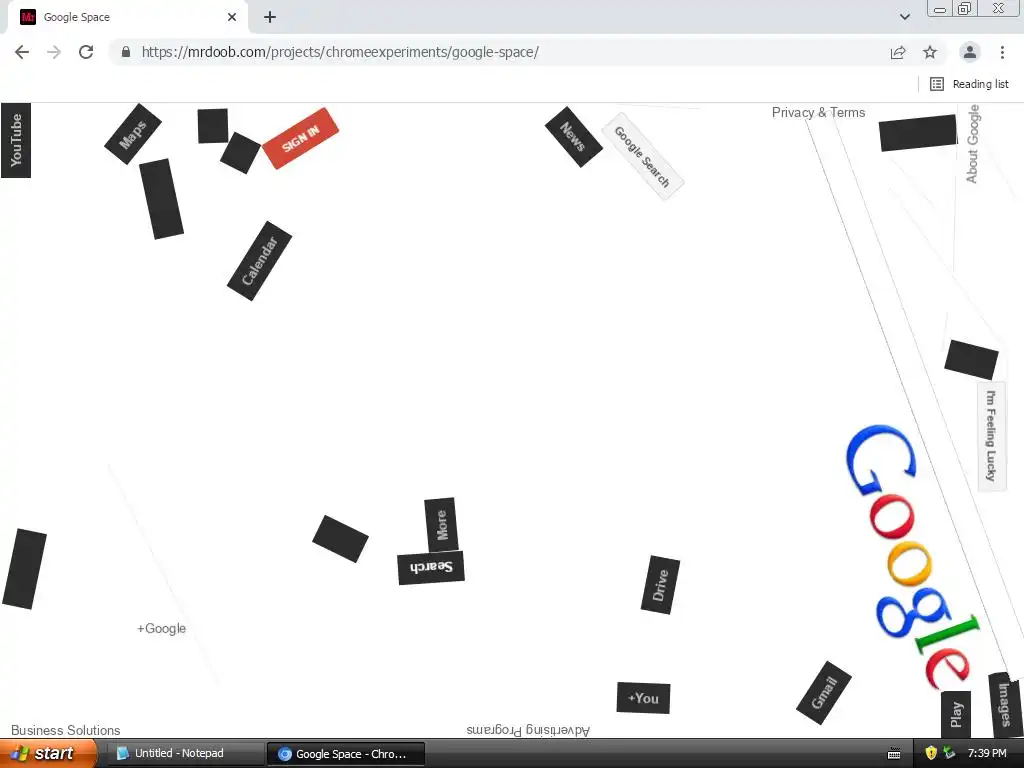Click the floating YouTube button
The width and height of the screenshot is (1024, 768).
pyautogui.click(x=16, y=140)
